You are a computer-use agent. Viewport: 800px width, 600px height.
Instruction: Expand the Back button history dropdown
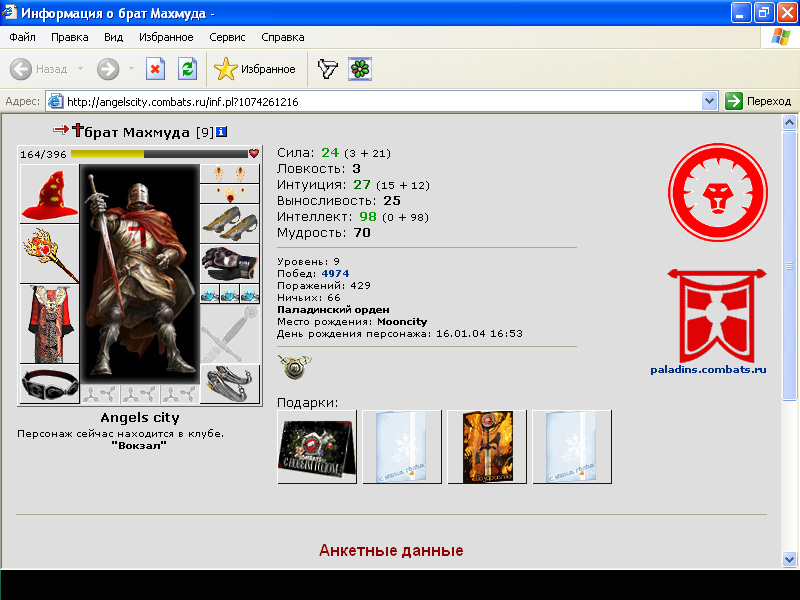click(80, 68)
